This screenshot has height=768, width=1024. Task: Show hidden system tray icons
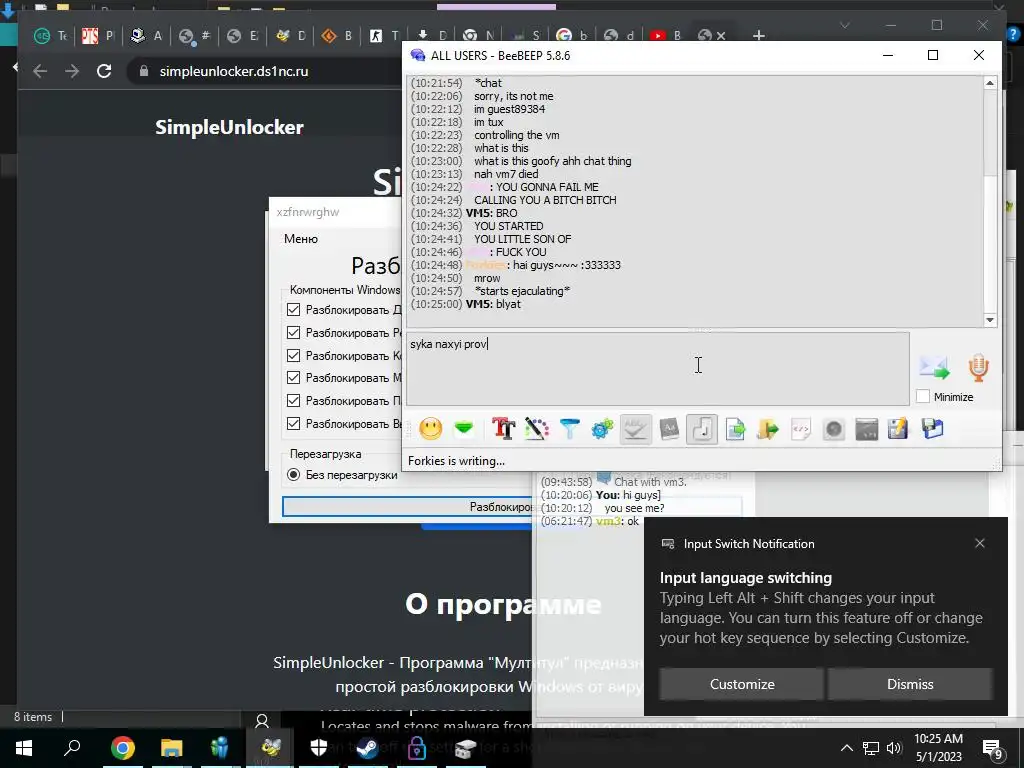tap(846, 748)
